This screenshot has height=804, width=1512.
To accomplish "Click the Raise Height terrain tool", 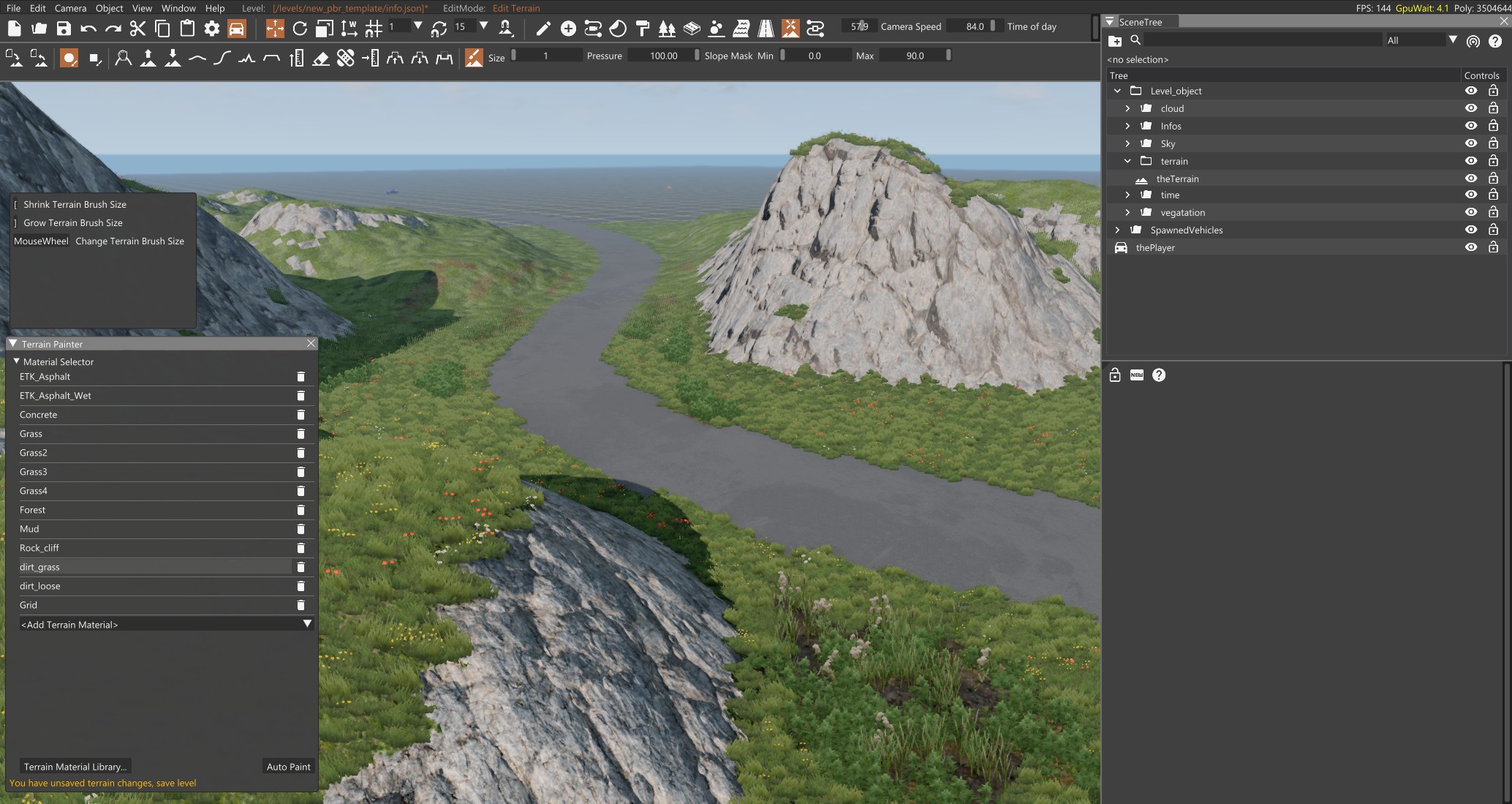I will [148, 58].
